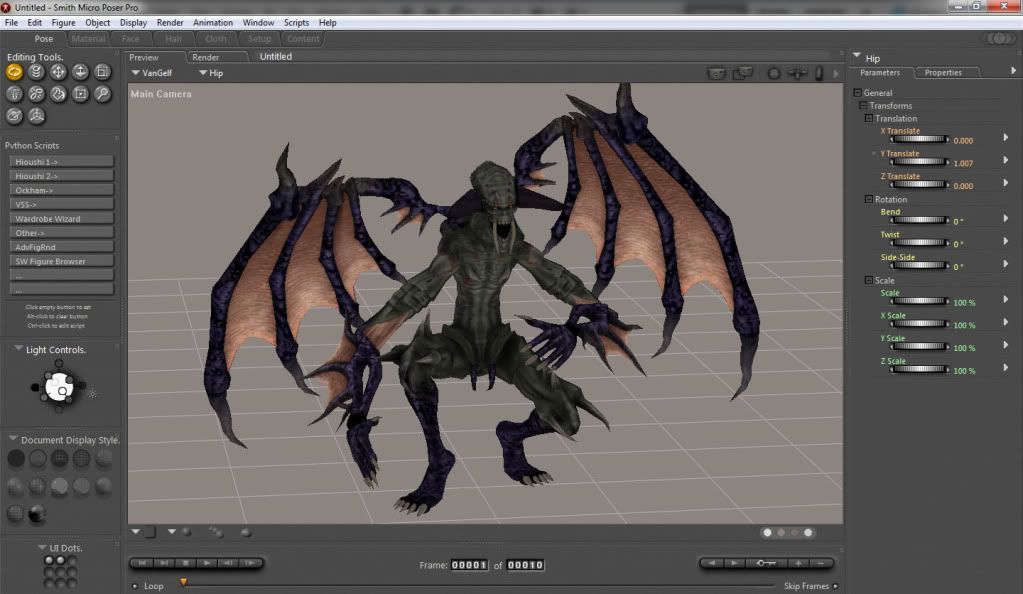
Task: Collapse the Translation section
Action: (869, 119)
